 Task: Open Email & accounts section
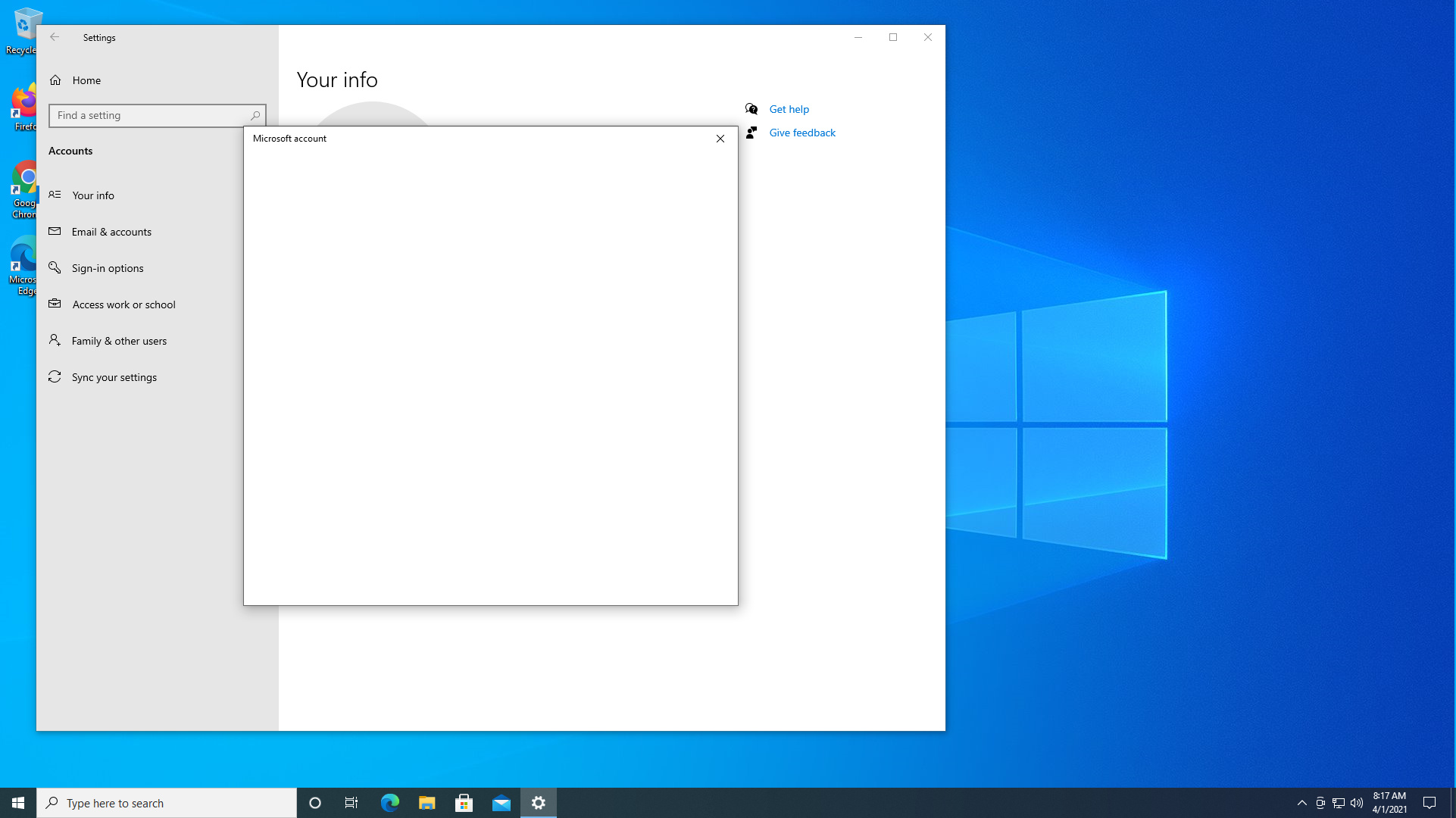coord(111,232)
